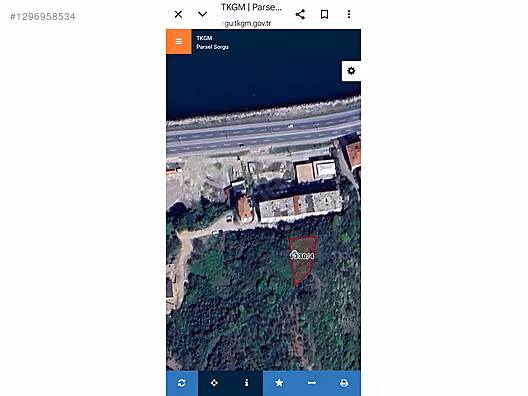Click the parcel number label on the map
This screenshot has height=396, width=528.
(x=302, y=256)
